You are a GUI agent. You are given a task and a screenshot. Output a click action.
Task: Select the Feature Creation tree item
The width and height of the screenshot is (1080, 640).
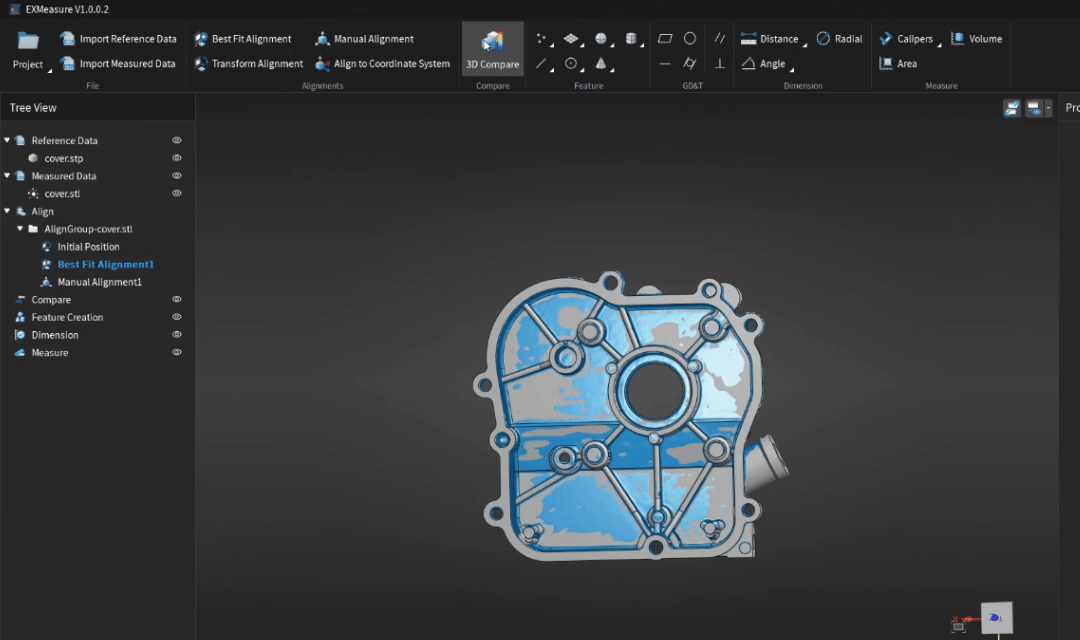(67, 317)
